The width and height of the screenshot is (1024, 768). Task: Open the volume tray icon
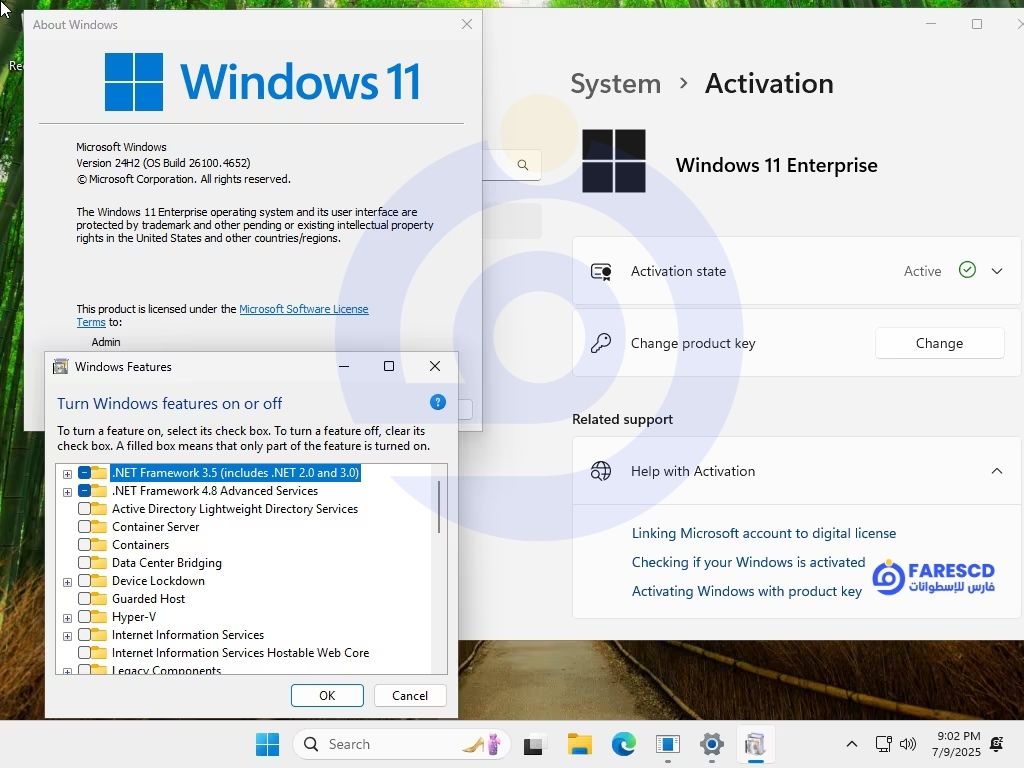pos(908,744)
